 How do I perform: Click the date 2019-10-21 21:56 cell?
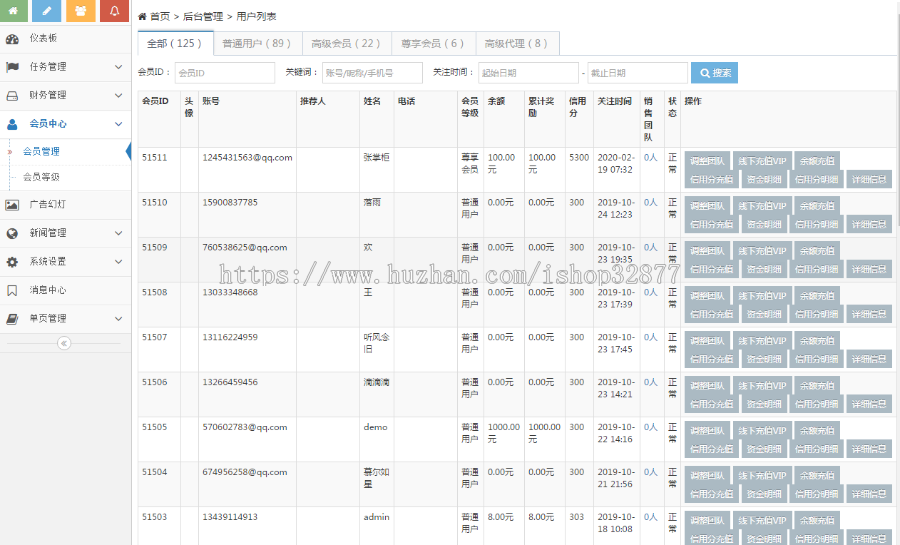615,478
